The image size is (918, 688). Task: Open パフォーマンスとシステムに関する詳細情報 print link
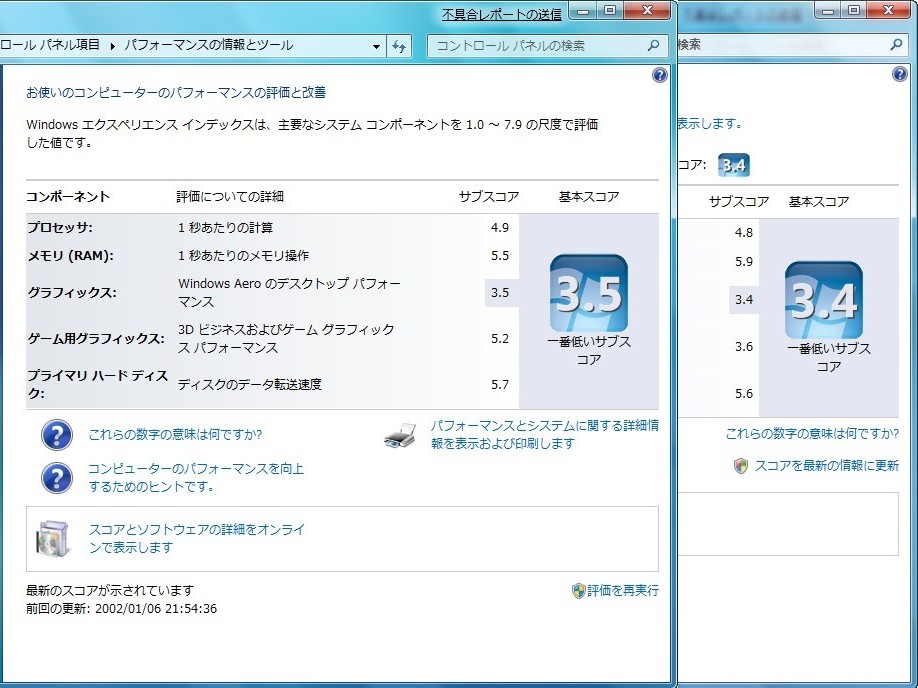544,434
